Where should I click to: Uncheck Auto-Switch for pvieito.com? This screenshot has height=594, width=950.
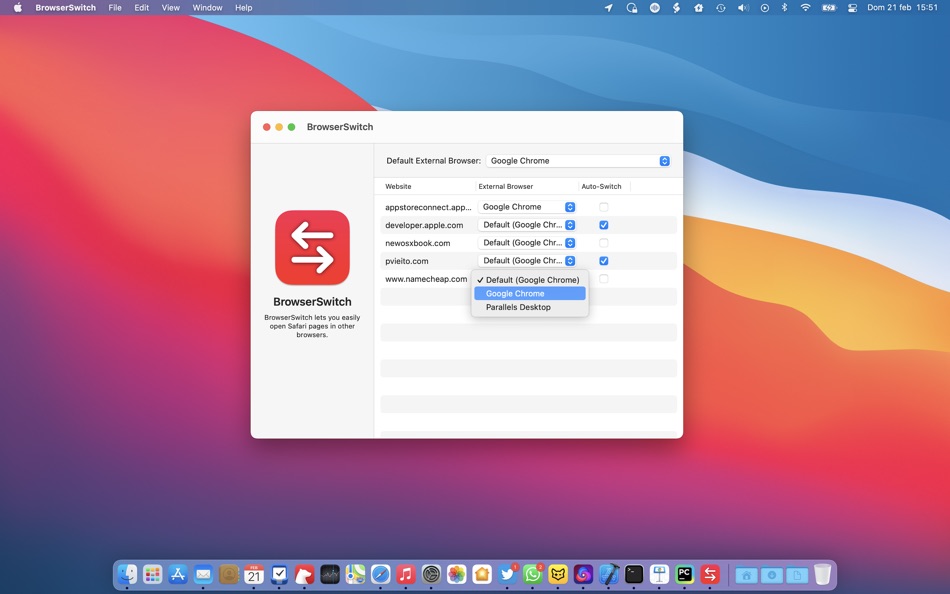coord(603,261)
